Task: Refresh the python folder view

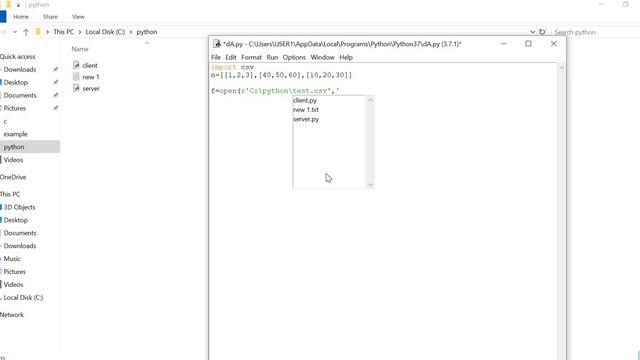Action: (542, 32)
